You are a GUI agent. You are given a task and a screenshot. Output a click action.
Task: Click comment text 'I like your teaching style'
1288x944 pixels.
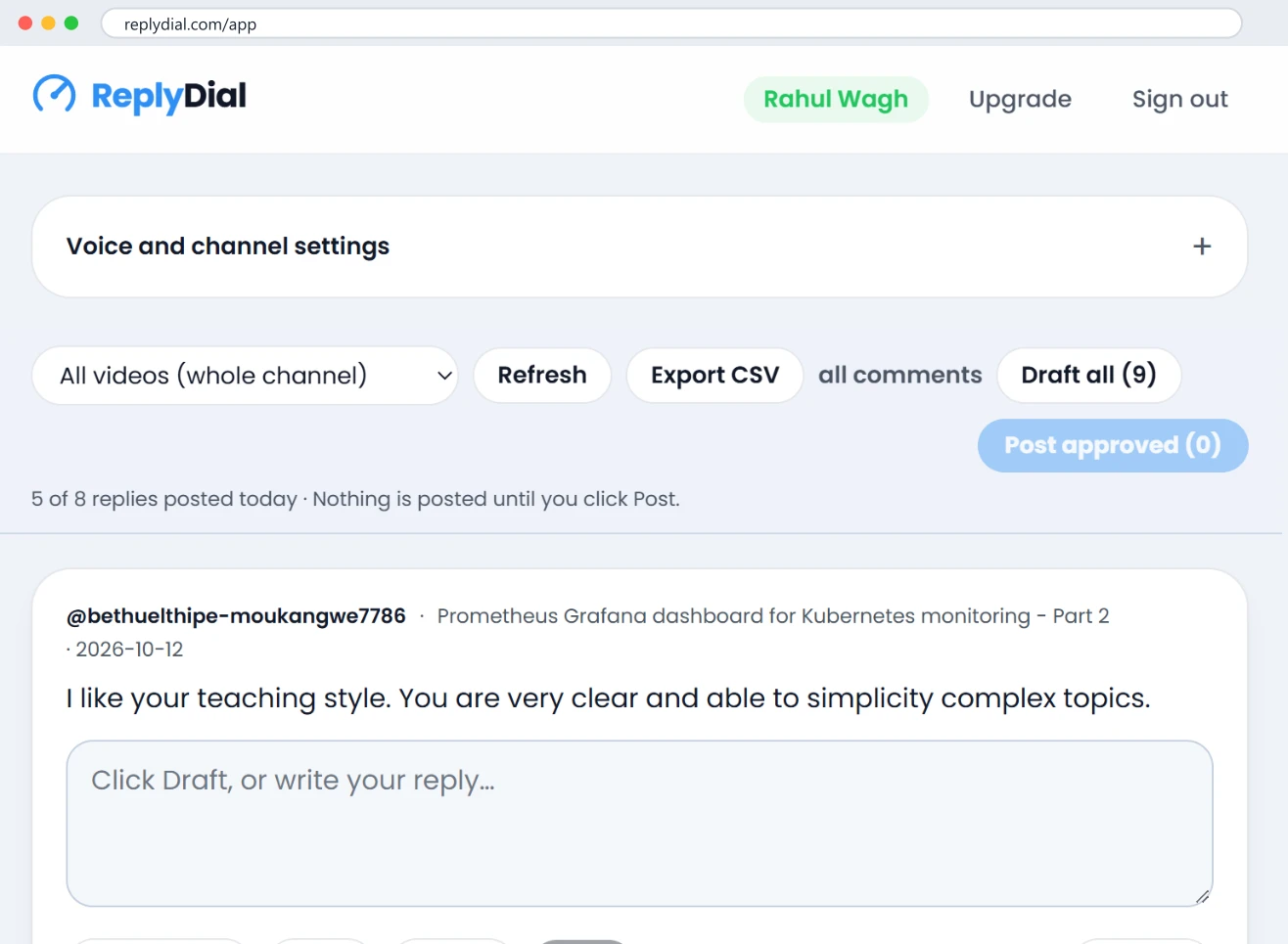coord(608,698)
